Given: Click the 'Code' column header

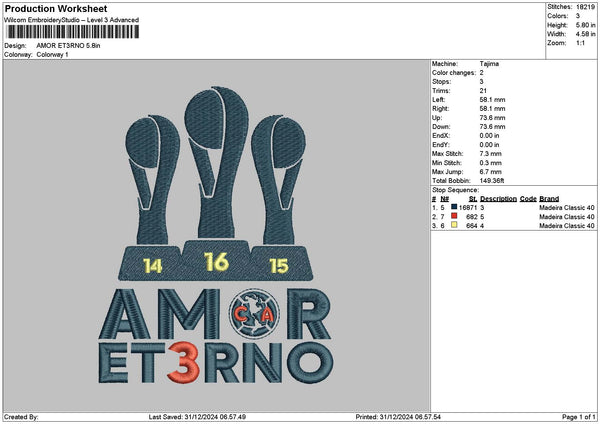Looking at the screenshot, I should 528,199.
